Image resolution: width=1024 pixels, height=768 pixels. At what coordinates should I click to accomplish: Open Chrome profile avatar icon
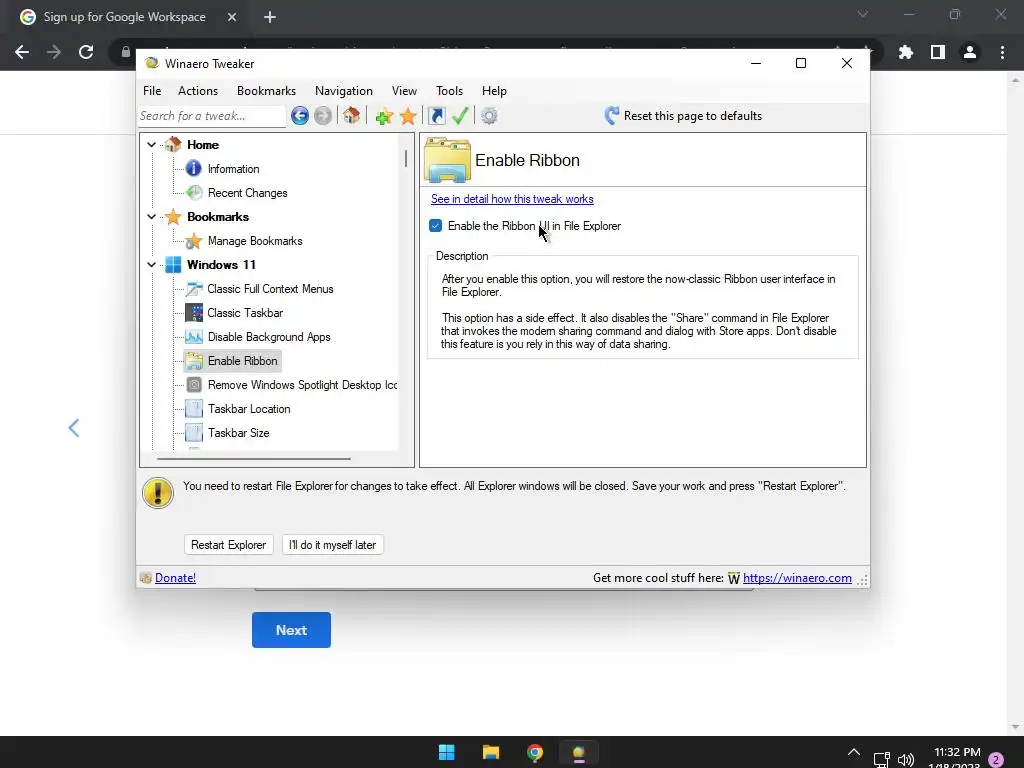[970, 52]
